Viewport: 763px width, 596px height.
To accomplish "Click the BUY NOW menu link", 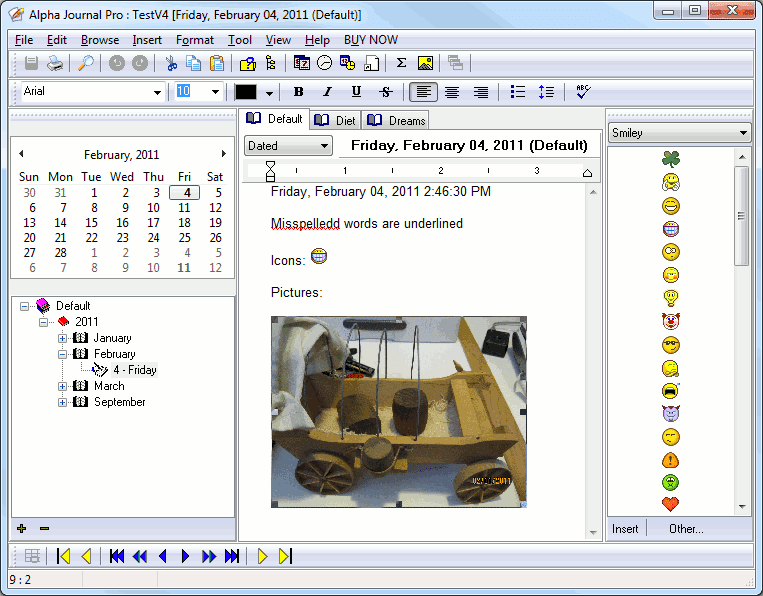I will tap(370, 40).
